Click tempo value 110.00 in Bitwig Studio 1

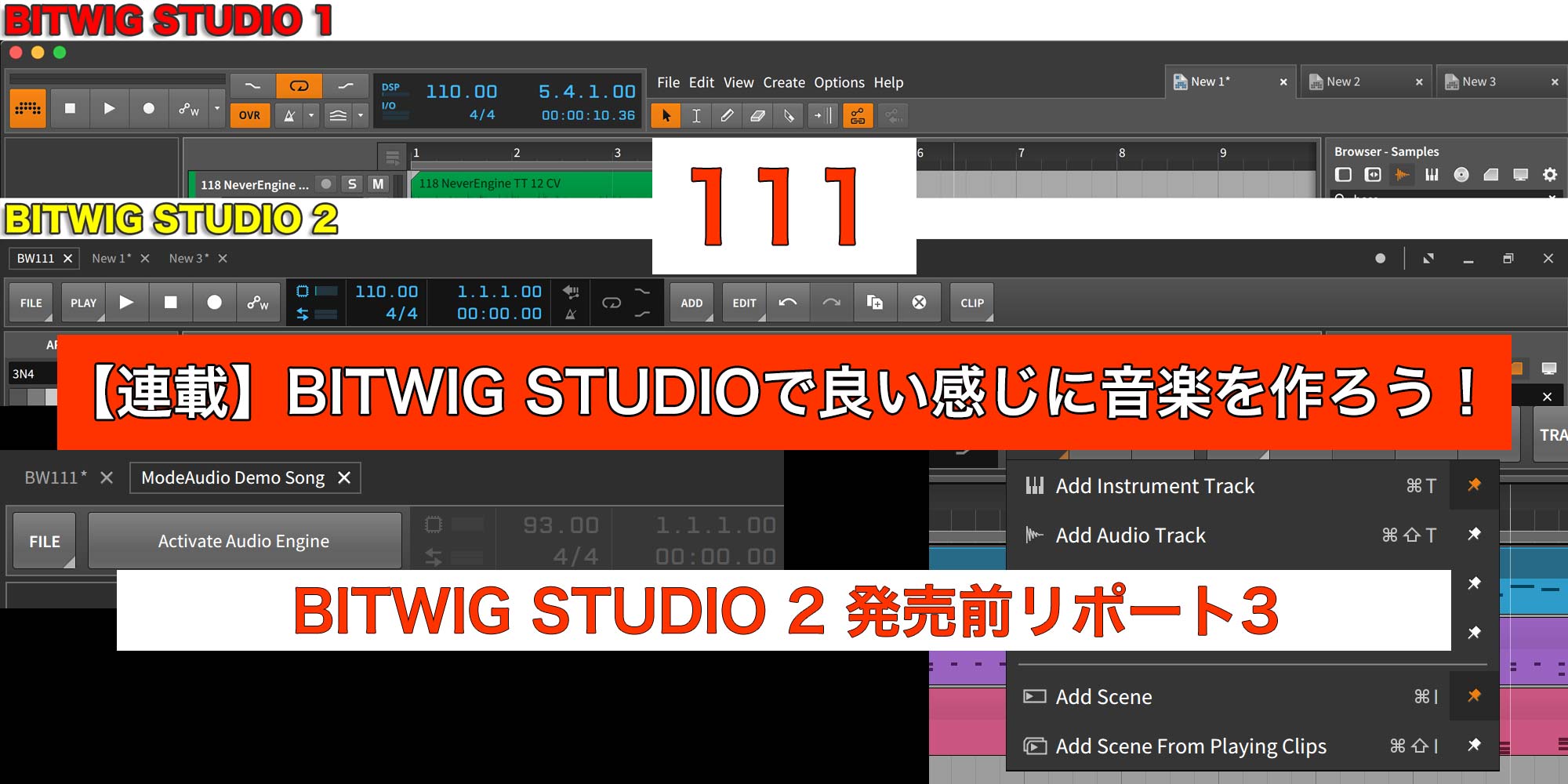click(x=462, y=92)
